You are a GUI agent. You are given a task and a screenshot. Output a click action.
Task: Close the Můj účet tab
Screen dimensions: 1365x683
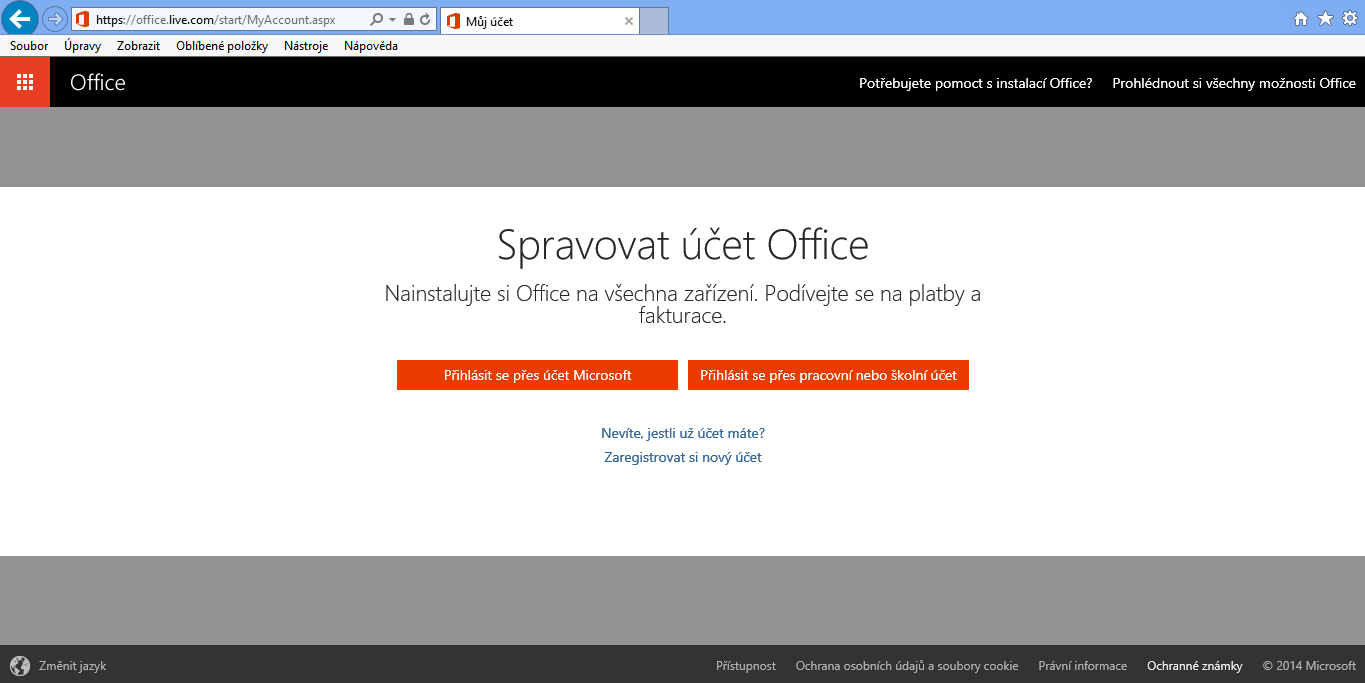tap(628, 20)
